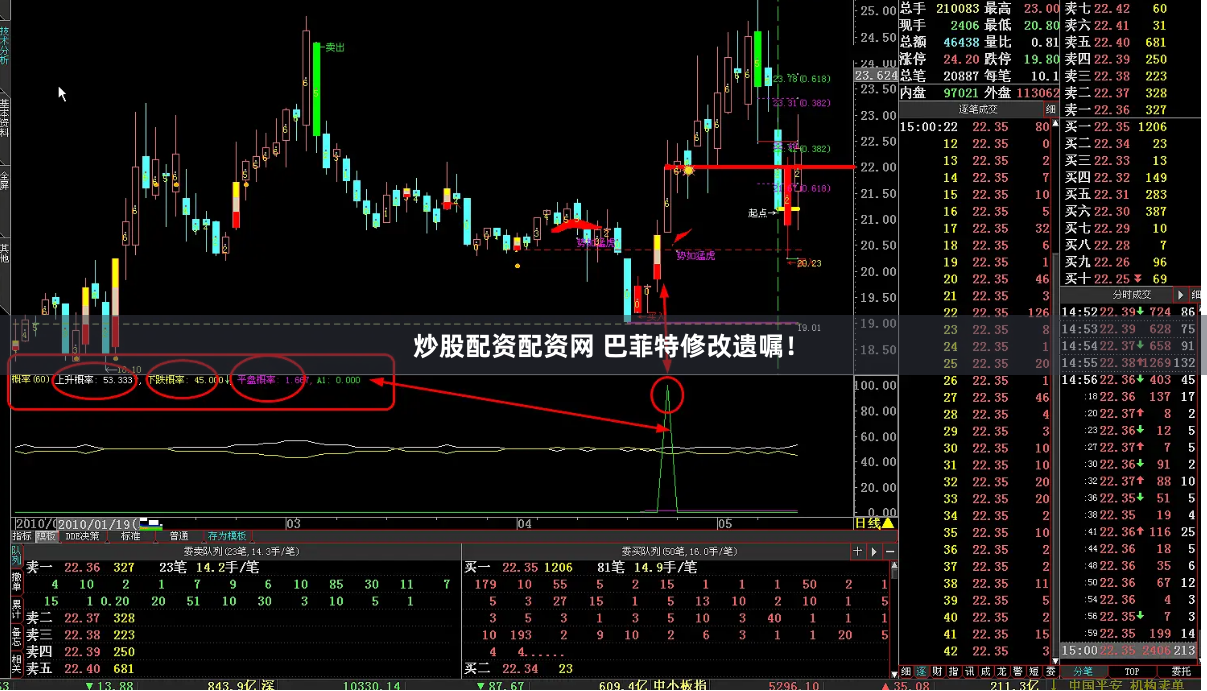
Task: Toggle the 模板 template mode button
Action: pyautogui.click(x=46, y=536)
